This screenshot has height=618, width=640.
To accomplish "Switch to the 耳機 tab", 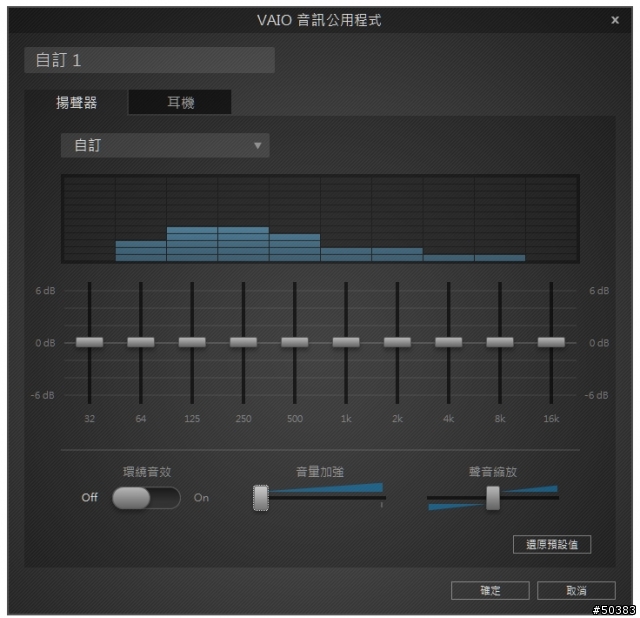I will point(180,102).
